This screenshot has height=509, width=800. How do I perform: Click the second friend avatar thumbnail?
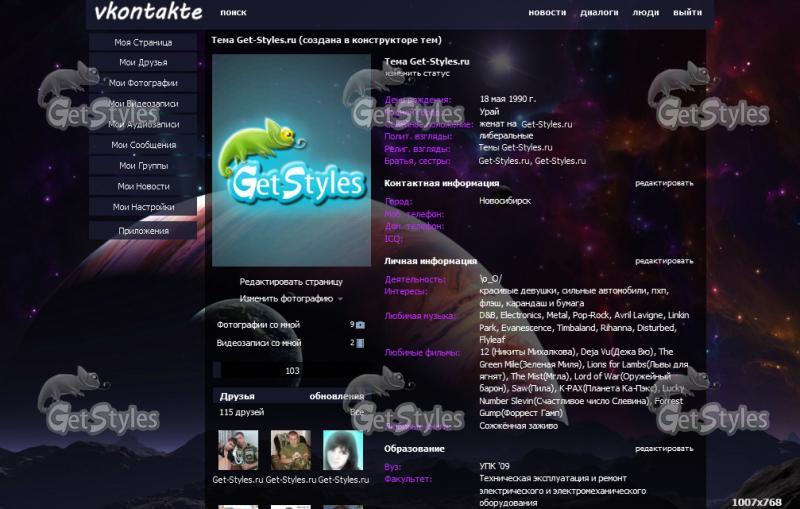point(291,450)
